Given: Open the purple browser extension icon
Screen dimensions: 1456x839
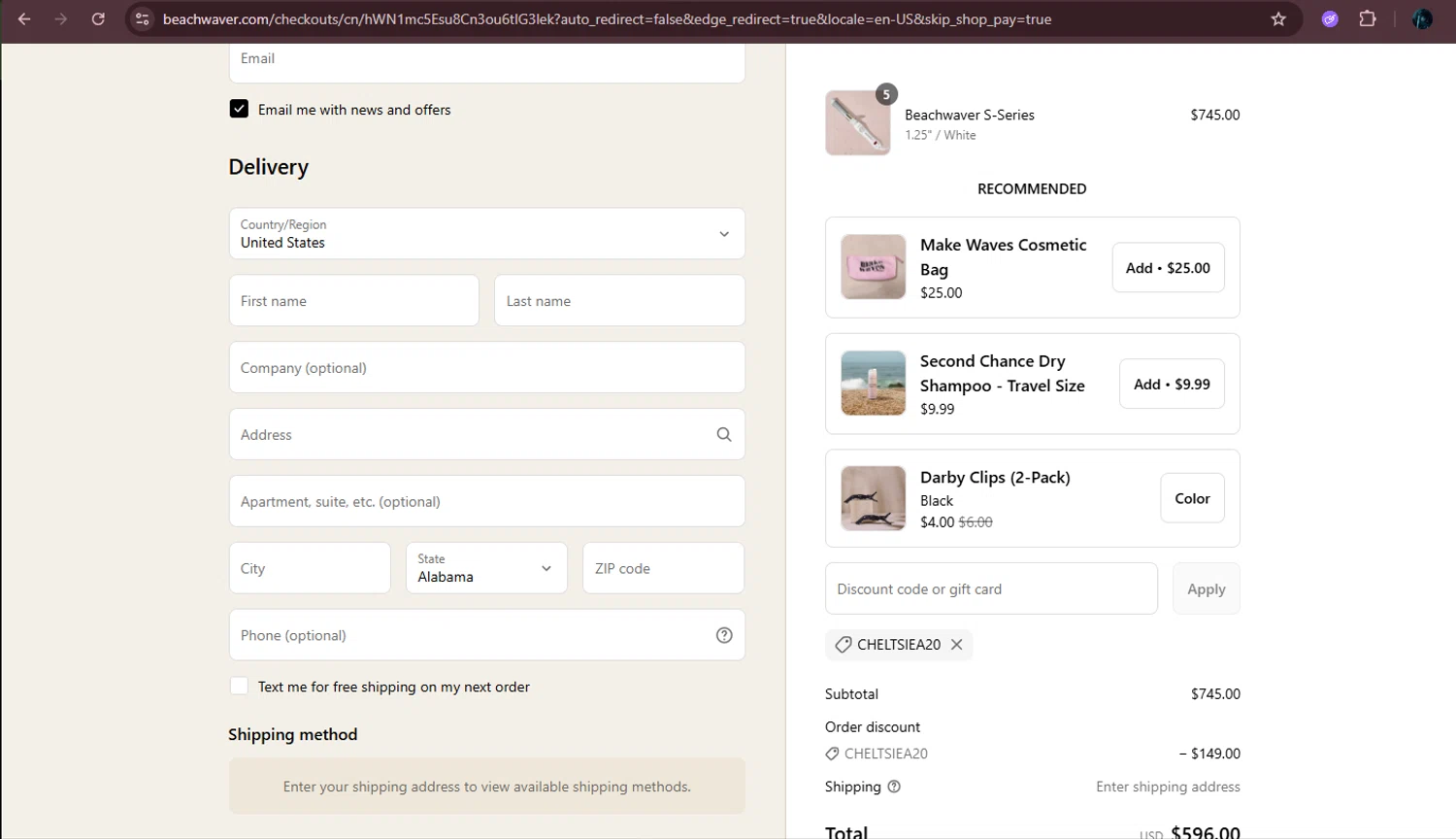Looking at the screenshot, I should (x=1330, y=18).
